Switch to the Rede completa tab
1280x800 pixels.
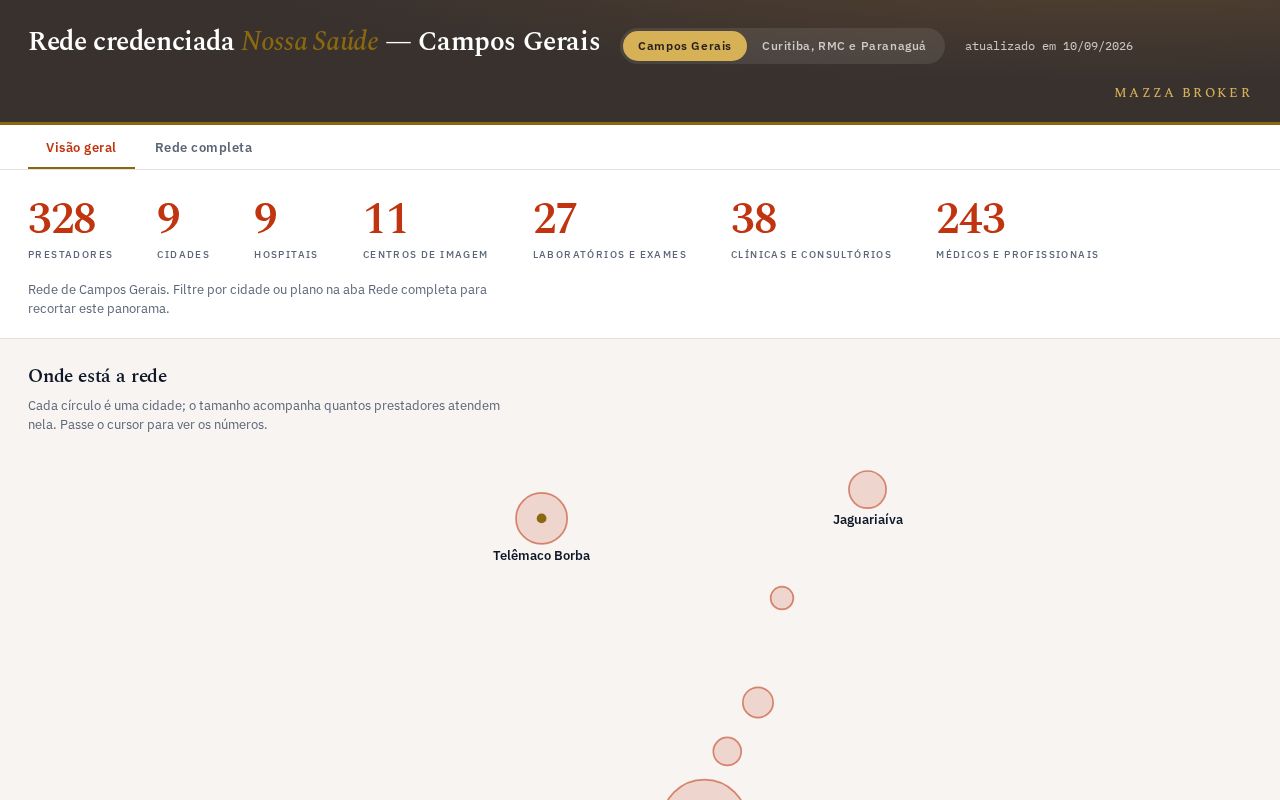204,147
